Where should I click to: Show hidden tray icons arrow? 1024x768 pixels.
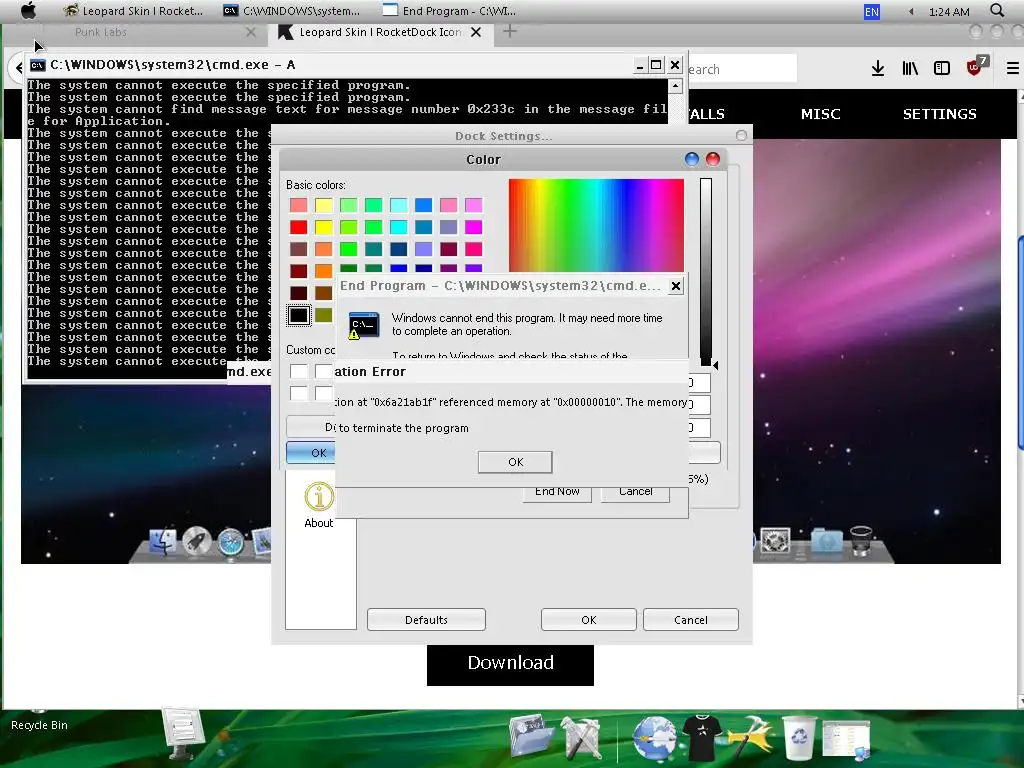tap(911, 11)
